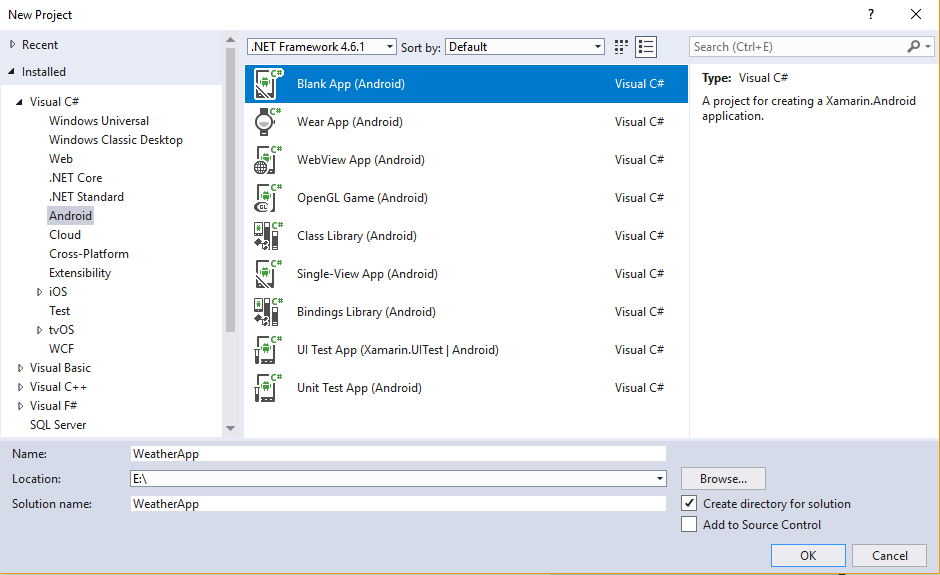The width and height of the screenshot is (940, 575).
Task: Collapse the Visual C# tree node
Action: [20, 102]
